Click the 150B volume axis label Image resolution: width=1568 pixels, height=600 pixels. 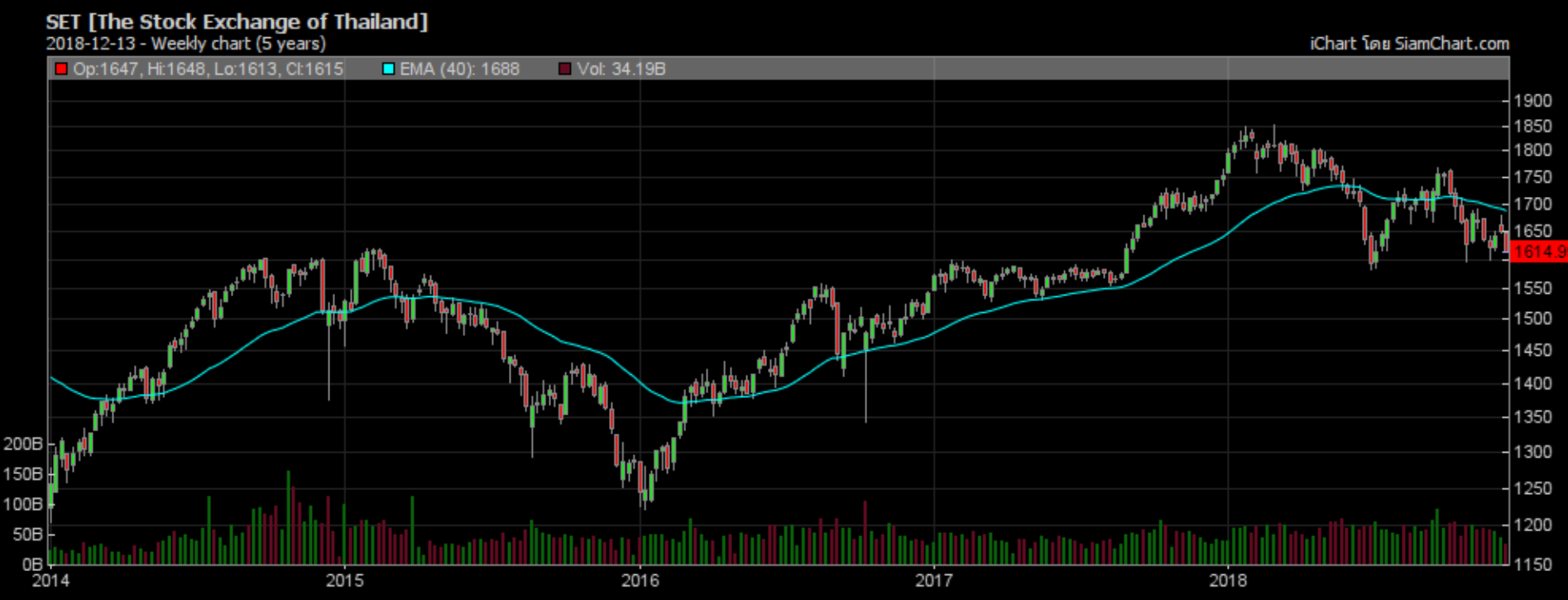(x=23, y=474)
